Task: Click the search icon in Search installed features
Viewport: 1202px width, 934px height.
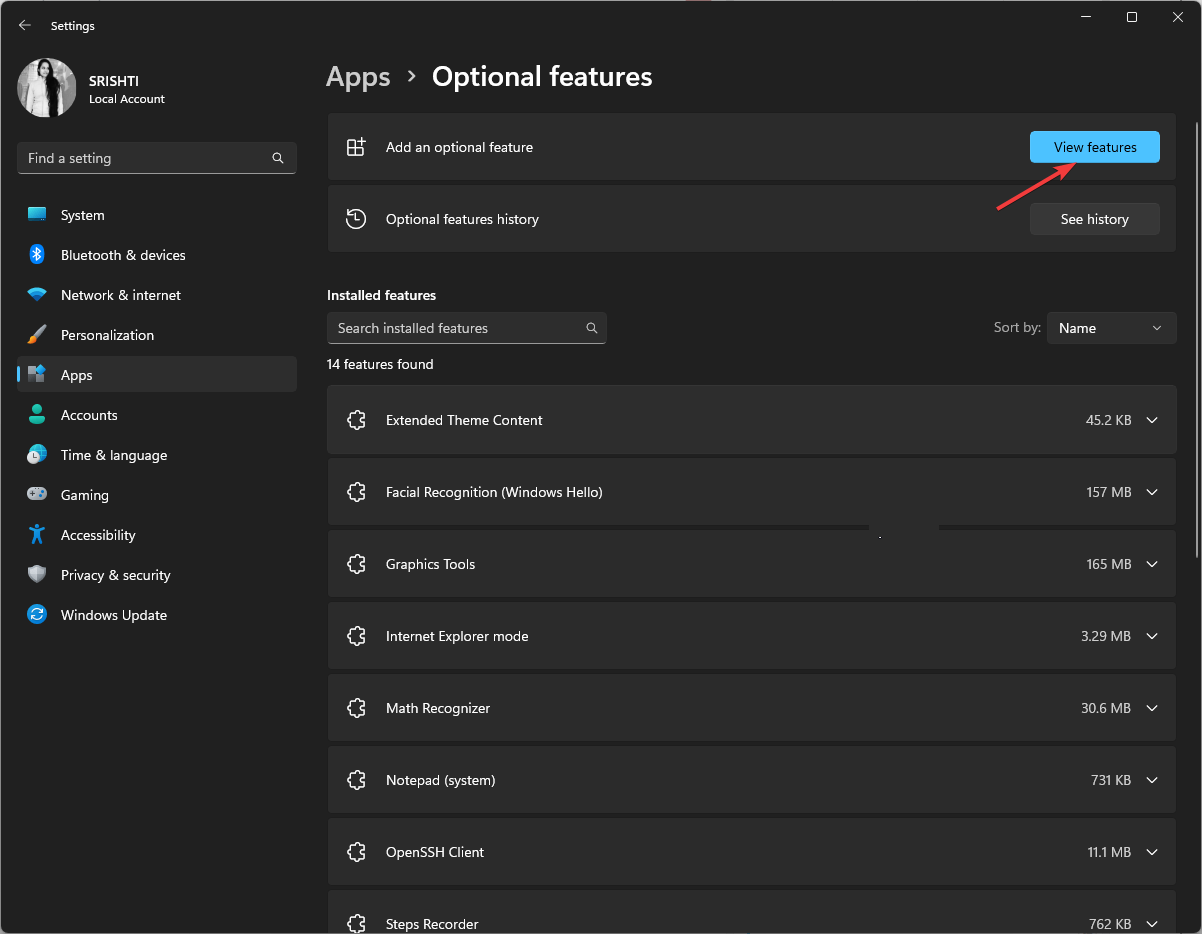Action: coord(592,328)
